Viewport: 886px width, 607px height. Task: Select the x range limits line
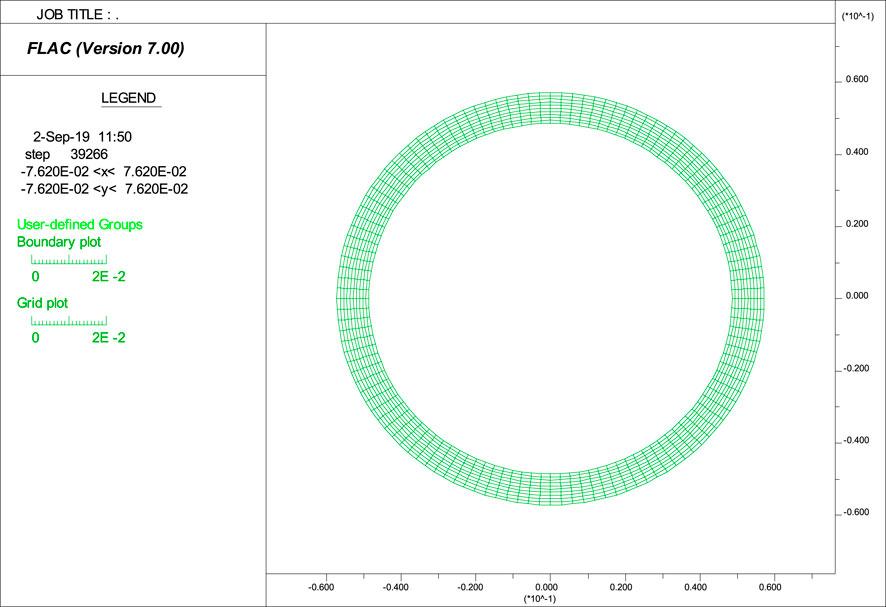coord(104,171)
